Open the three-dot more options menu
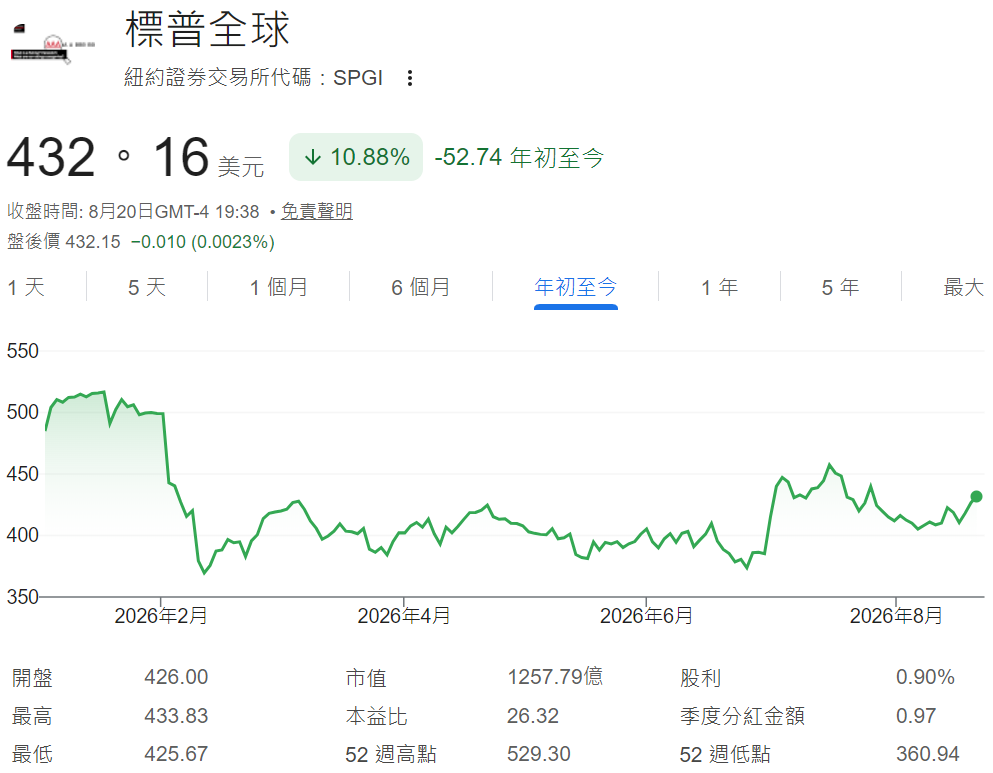This screenshot has height=773, width=993. coord(410,78)
